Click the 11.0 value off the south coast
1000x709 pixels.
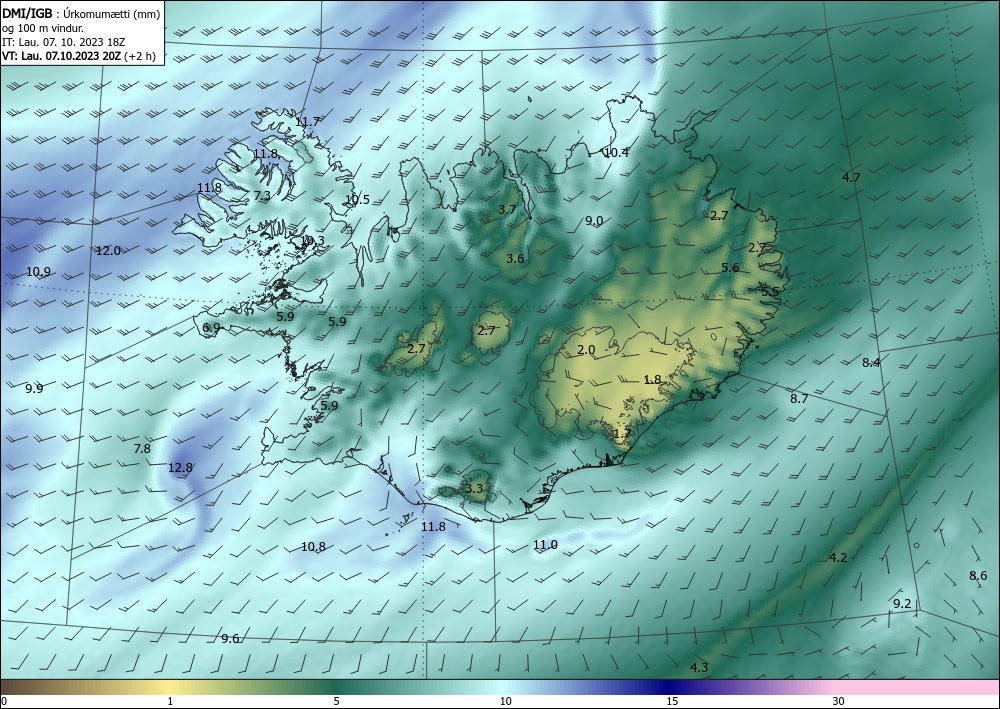coord(545,545)
